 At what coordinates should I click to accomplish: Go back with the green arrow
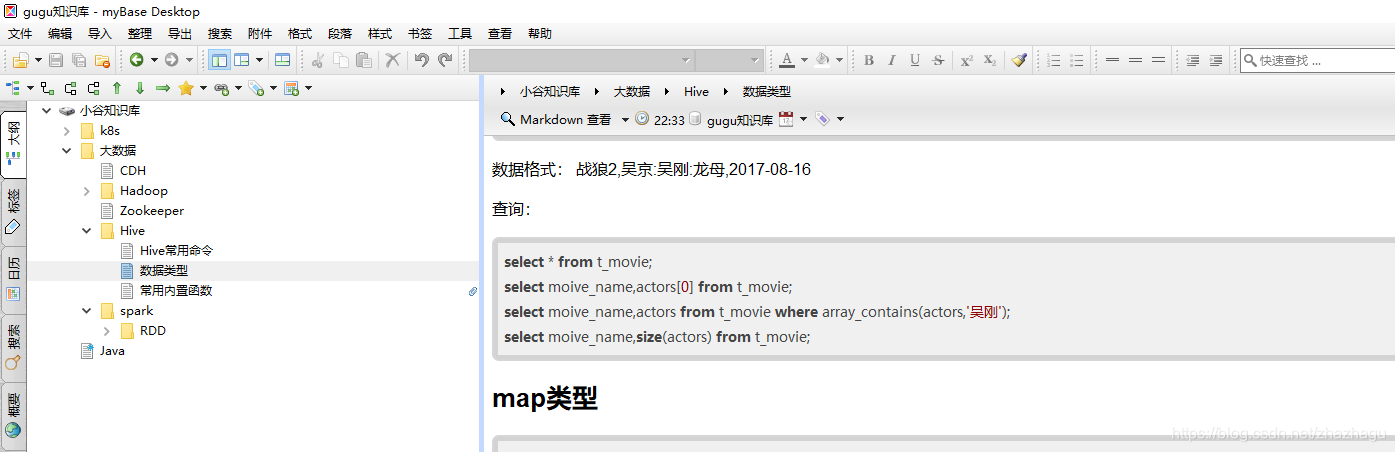click(x=136, y=60)
